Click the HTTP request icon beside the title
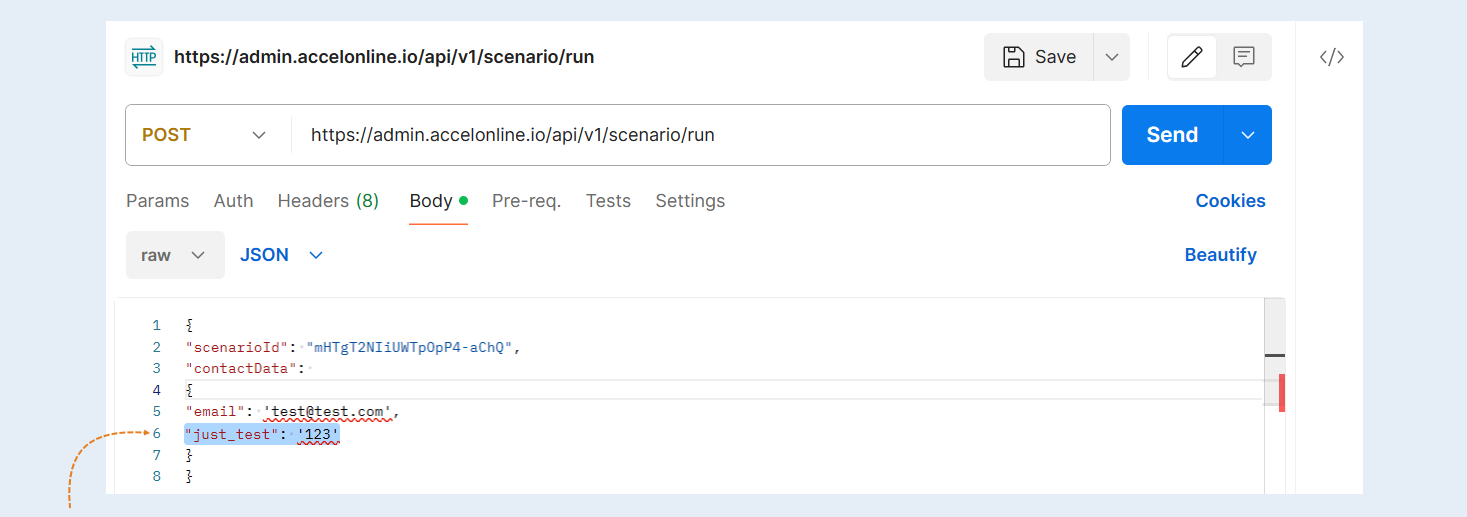The width and height of the screenshot is (1467, 517). [x=143, y=57]
